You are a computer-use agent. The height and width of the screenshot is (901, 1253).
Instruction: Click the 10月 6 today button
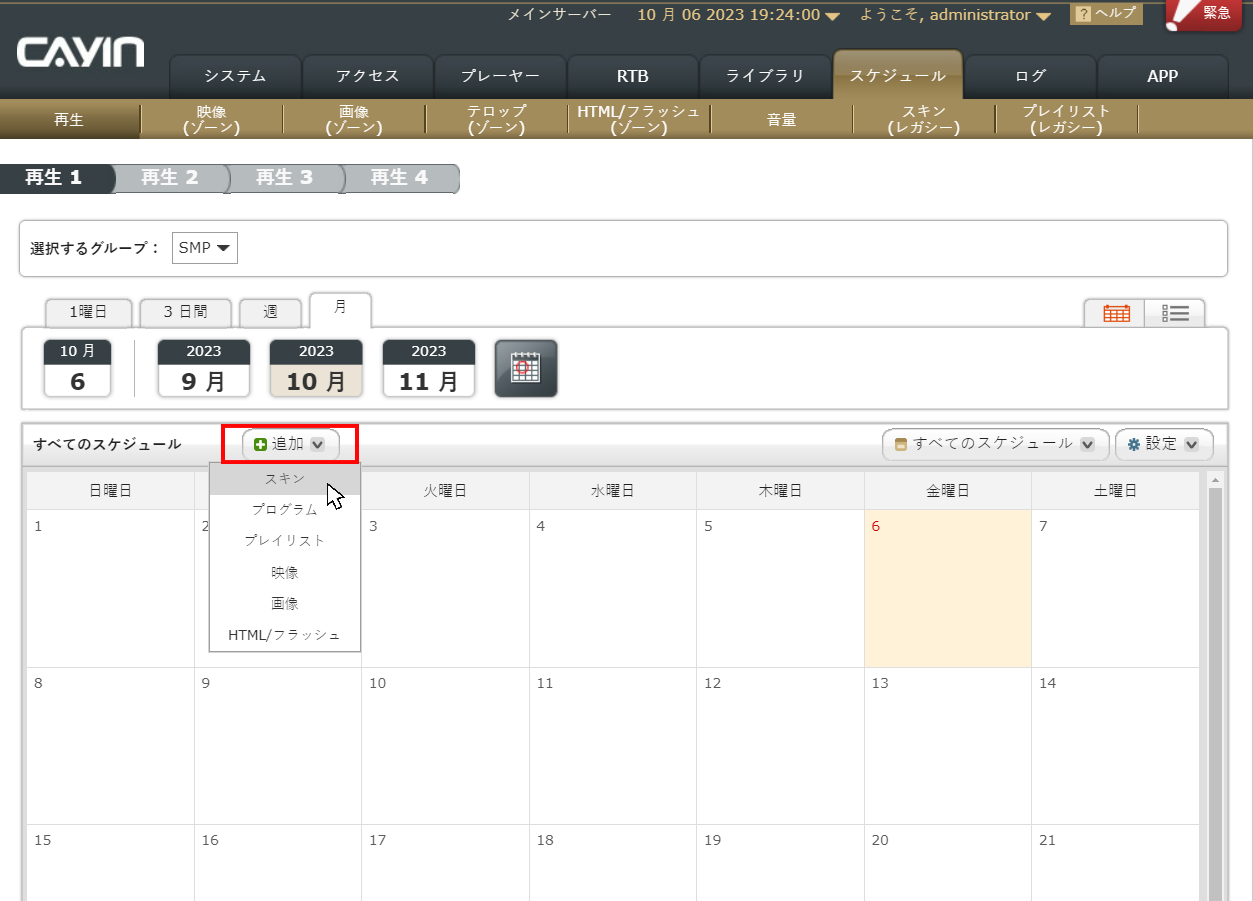point(77,368)
